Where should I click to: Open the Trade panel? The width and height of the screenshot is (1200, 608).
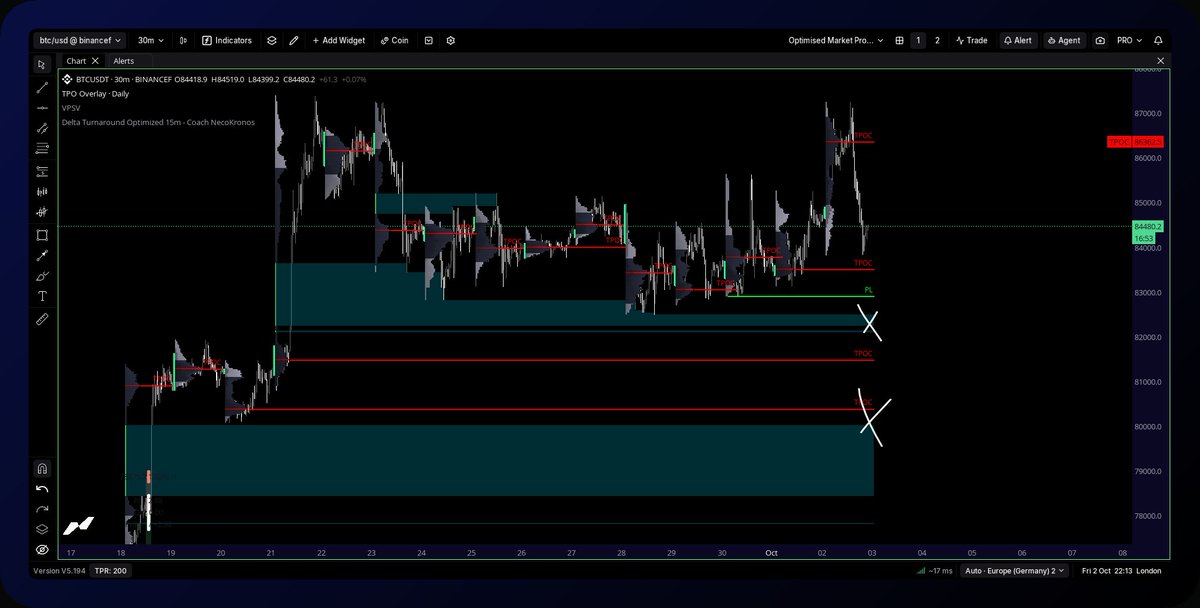point(972,41)
